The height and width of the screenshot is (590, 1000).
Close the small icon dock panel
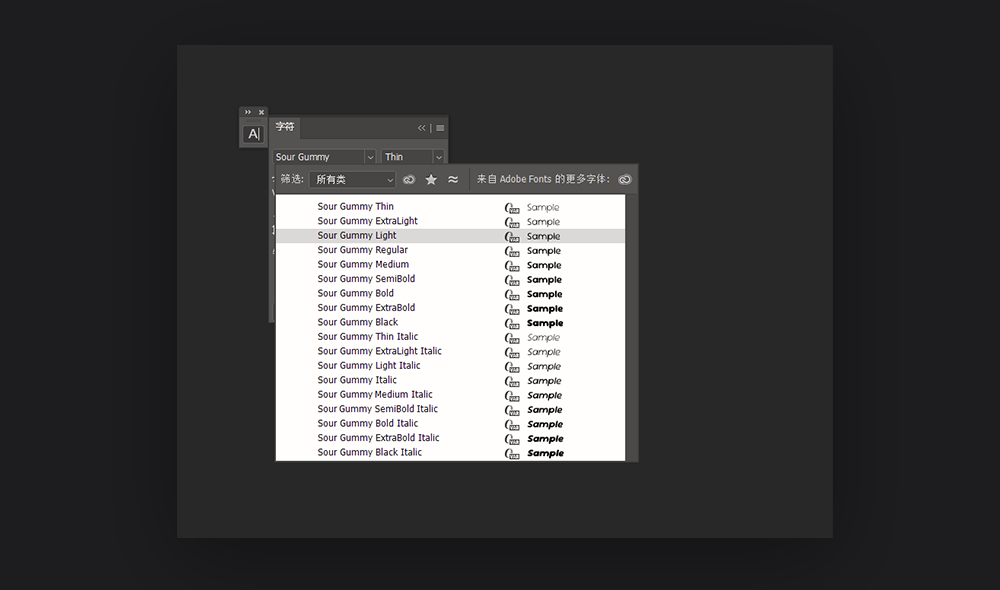261,112
